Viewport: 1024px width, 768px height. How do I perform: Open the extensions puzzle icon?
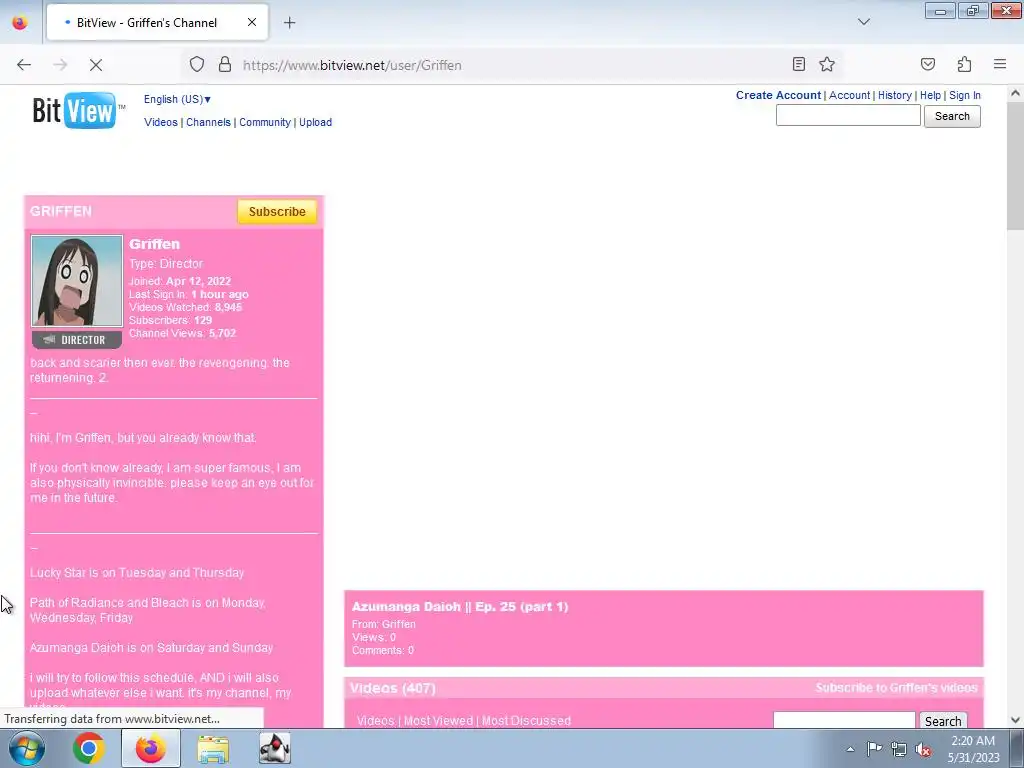pyautogui.click(x=964, y=64)
